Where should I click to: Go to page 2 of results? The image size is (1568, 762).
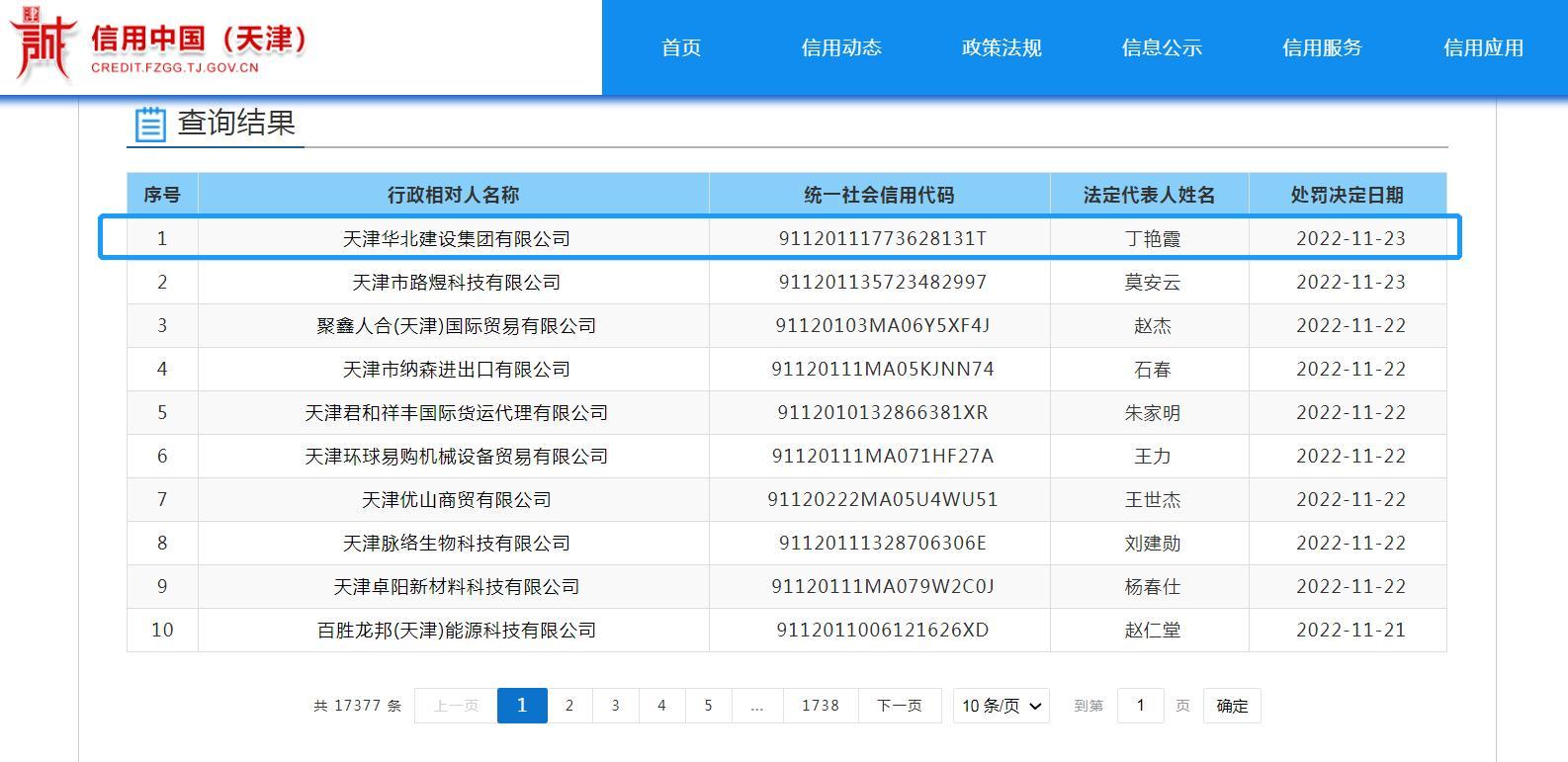pyautogui.click(x=569, y=706)
